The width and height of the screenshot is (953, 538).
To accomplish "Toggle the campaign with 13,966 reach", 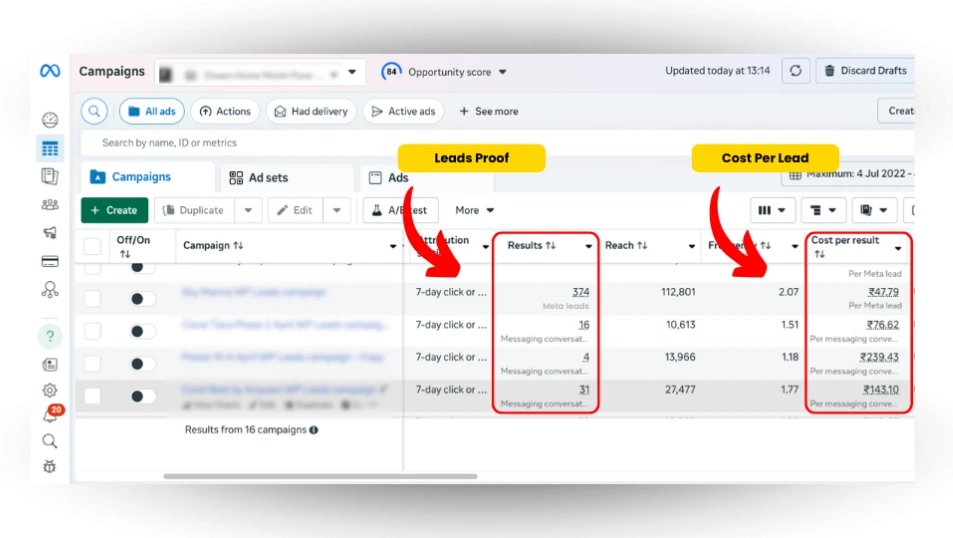I will (x=142, y=364).
